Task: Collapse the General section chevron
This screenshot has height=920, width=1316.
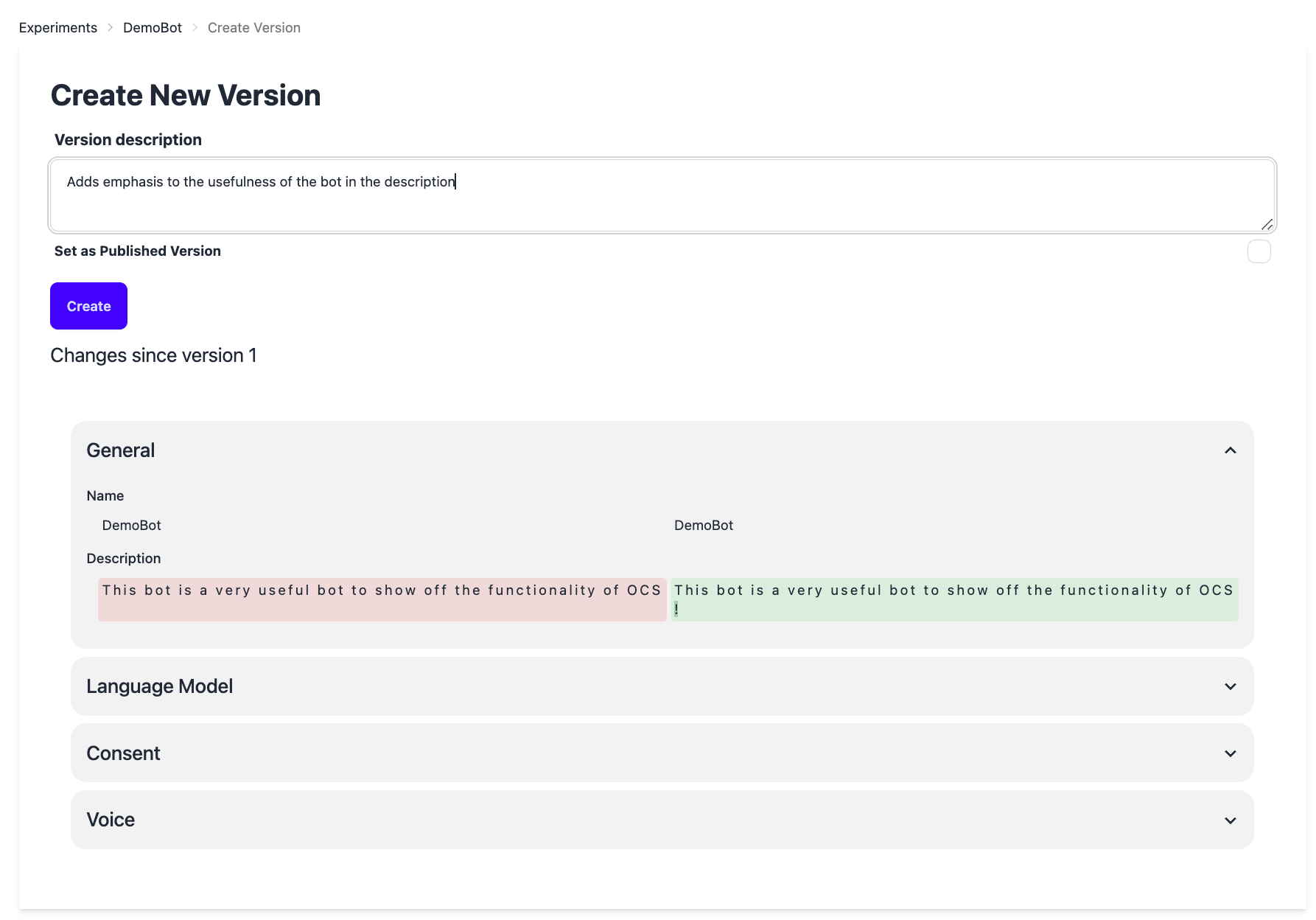Action: (x=1230, y=450)
